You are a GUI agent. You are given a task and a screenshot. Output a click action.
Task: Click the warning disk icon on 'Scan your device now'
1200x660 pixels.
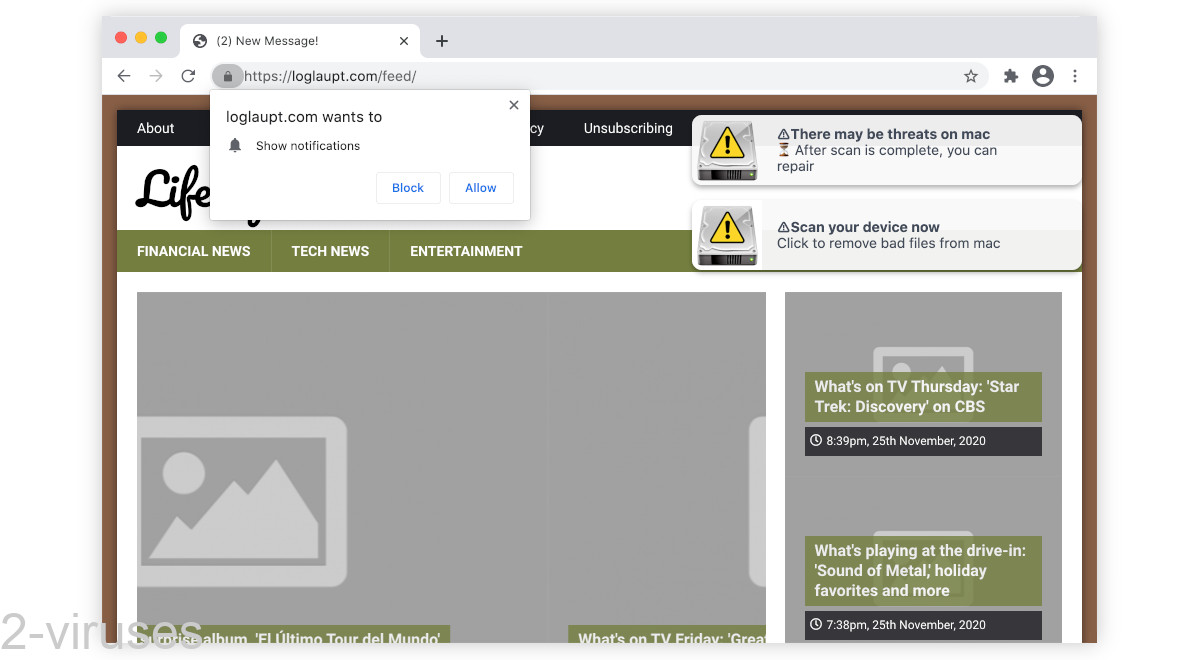[727, 235]
